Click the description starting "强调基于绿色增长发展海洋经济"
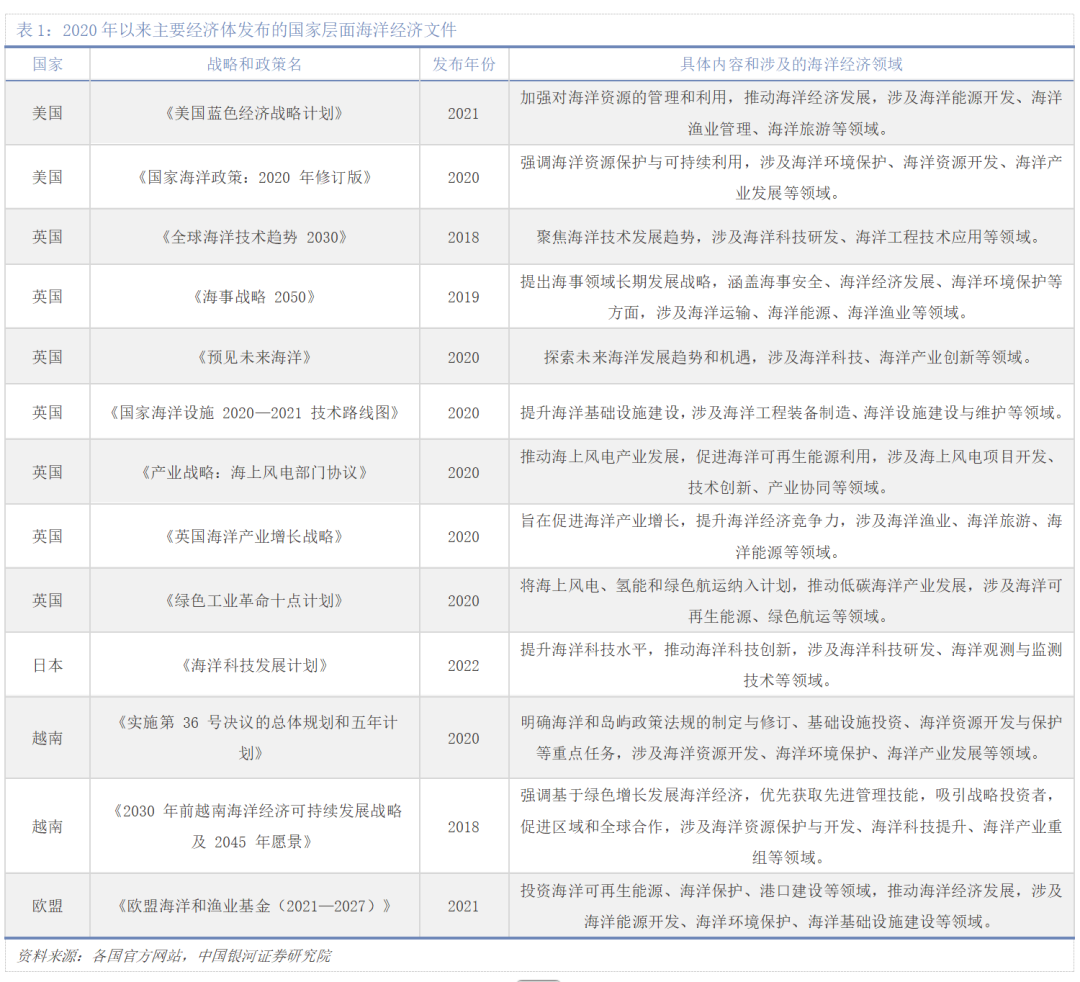 pyautogui.click(x=791, y=826)
